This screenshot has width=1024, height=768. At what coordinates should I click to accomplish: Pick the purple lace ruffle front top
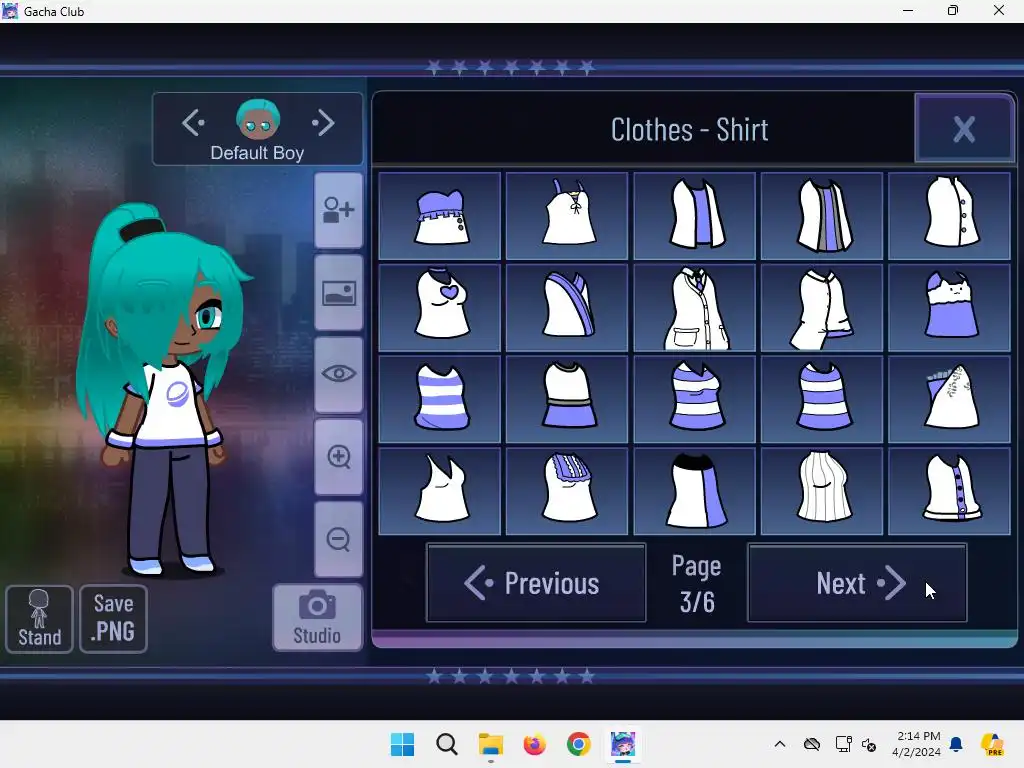(568, 490)
